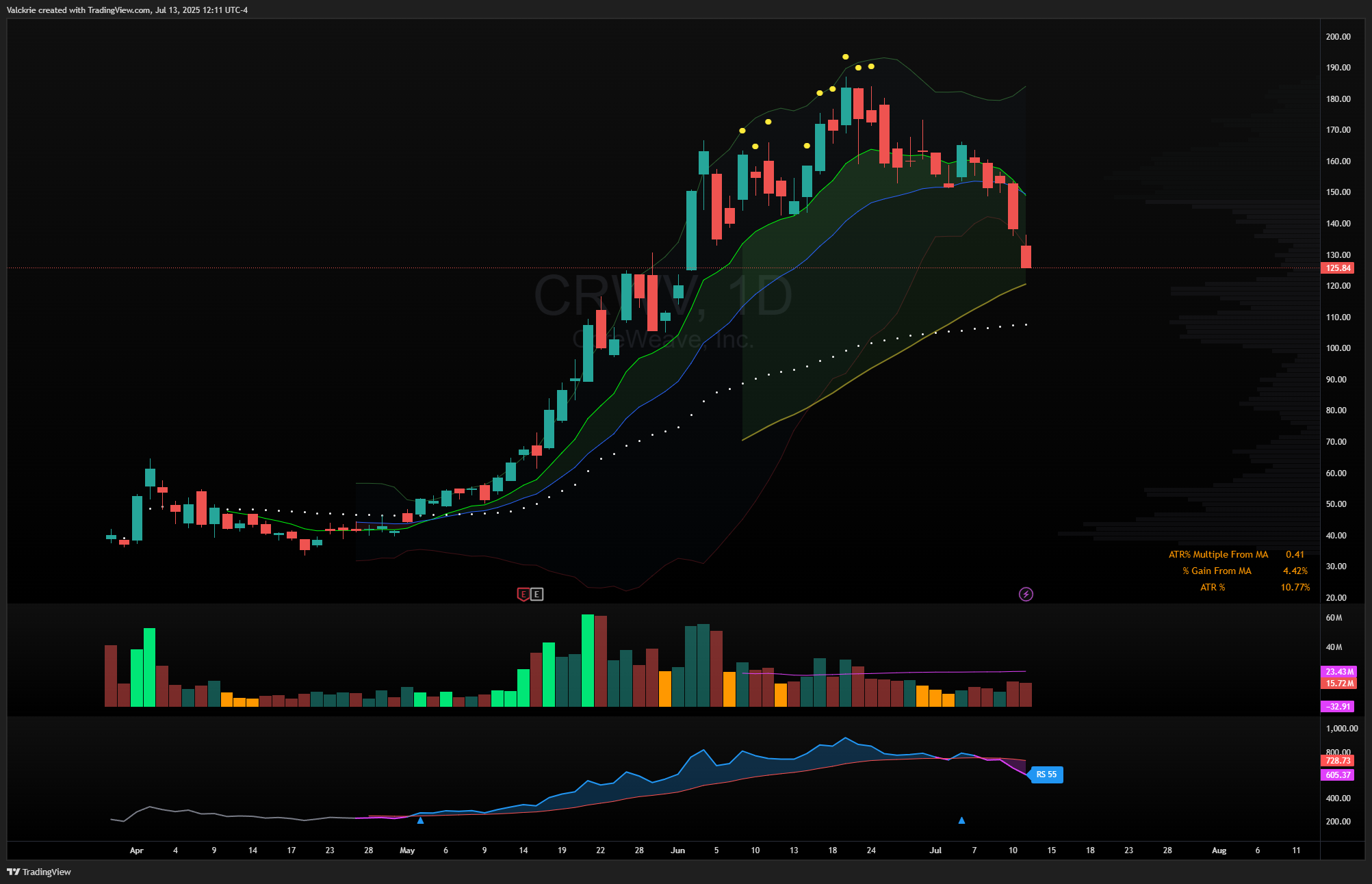The height and width of the screenshot is (884, 1372).
Task: Click the 1,000.00 RS axis label
Action: (1341, 729)
